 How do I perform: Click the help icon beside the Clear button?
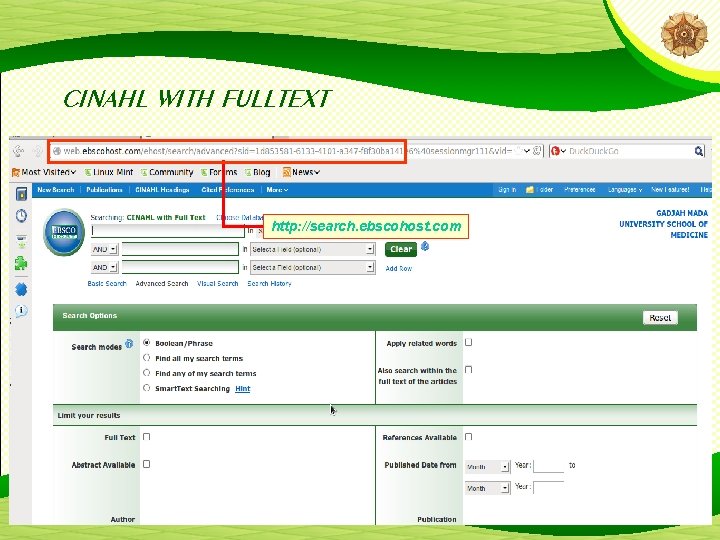(x=425, y=247)
